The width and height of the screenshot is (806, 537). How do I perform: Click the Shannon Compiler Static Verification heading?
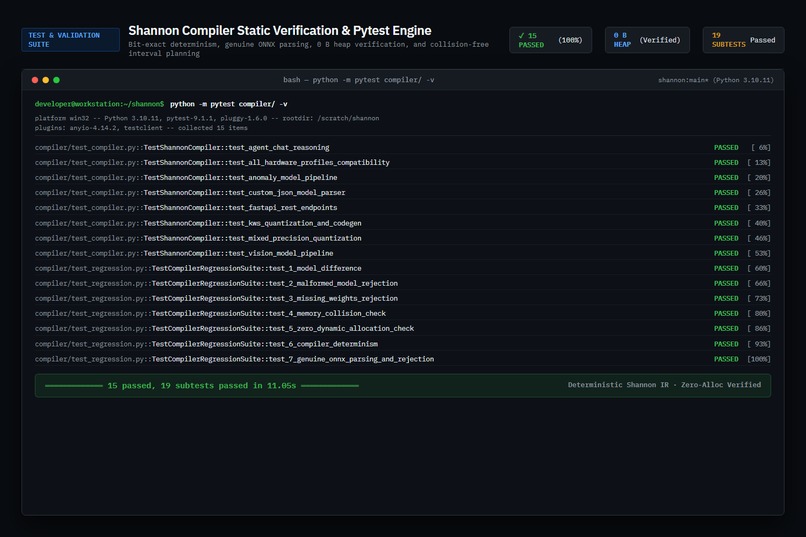(280, 31)
